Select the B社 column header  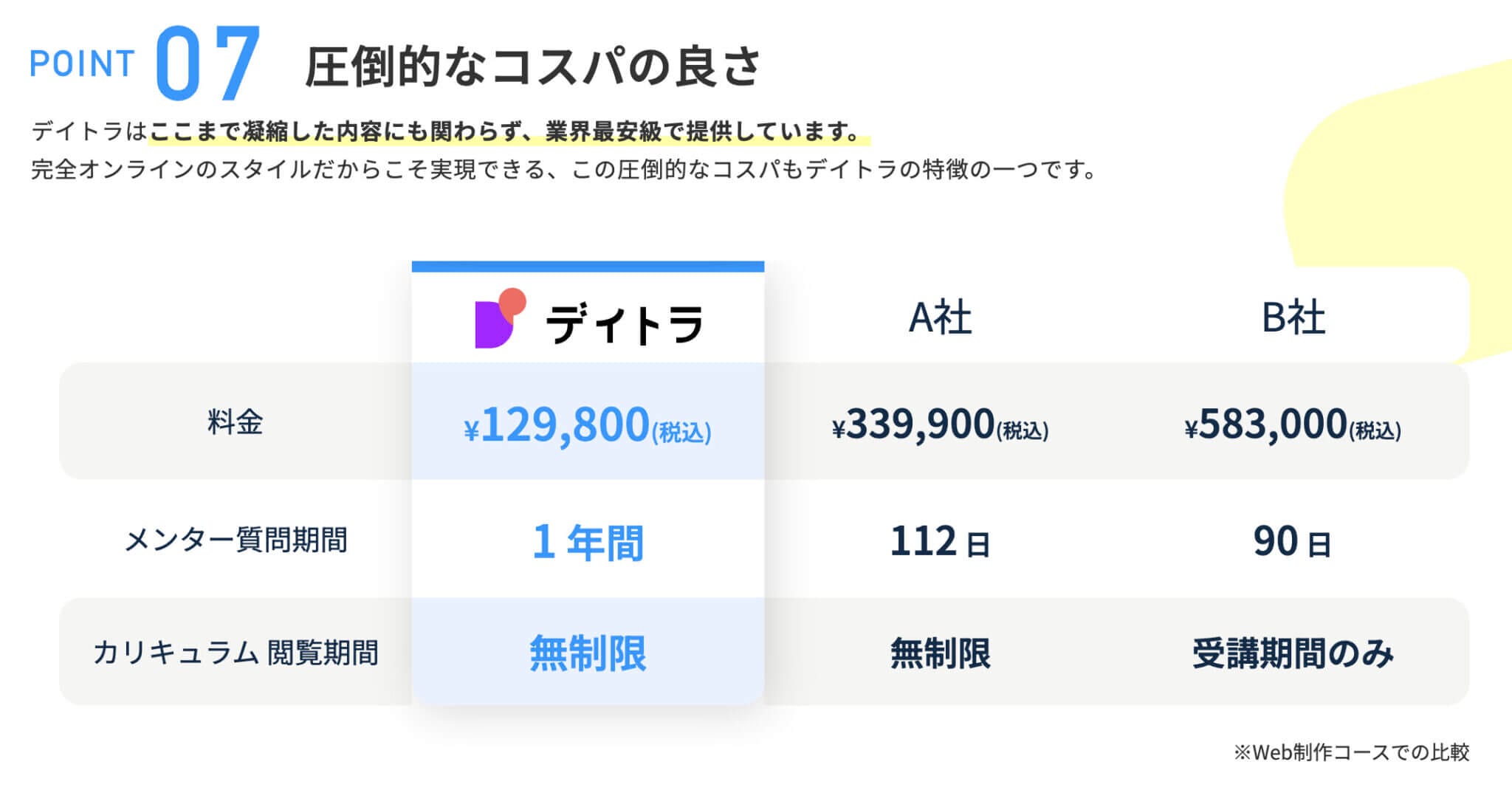[x=1293, y=318]
